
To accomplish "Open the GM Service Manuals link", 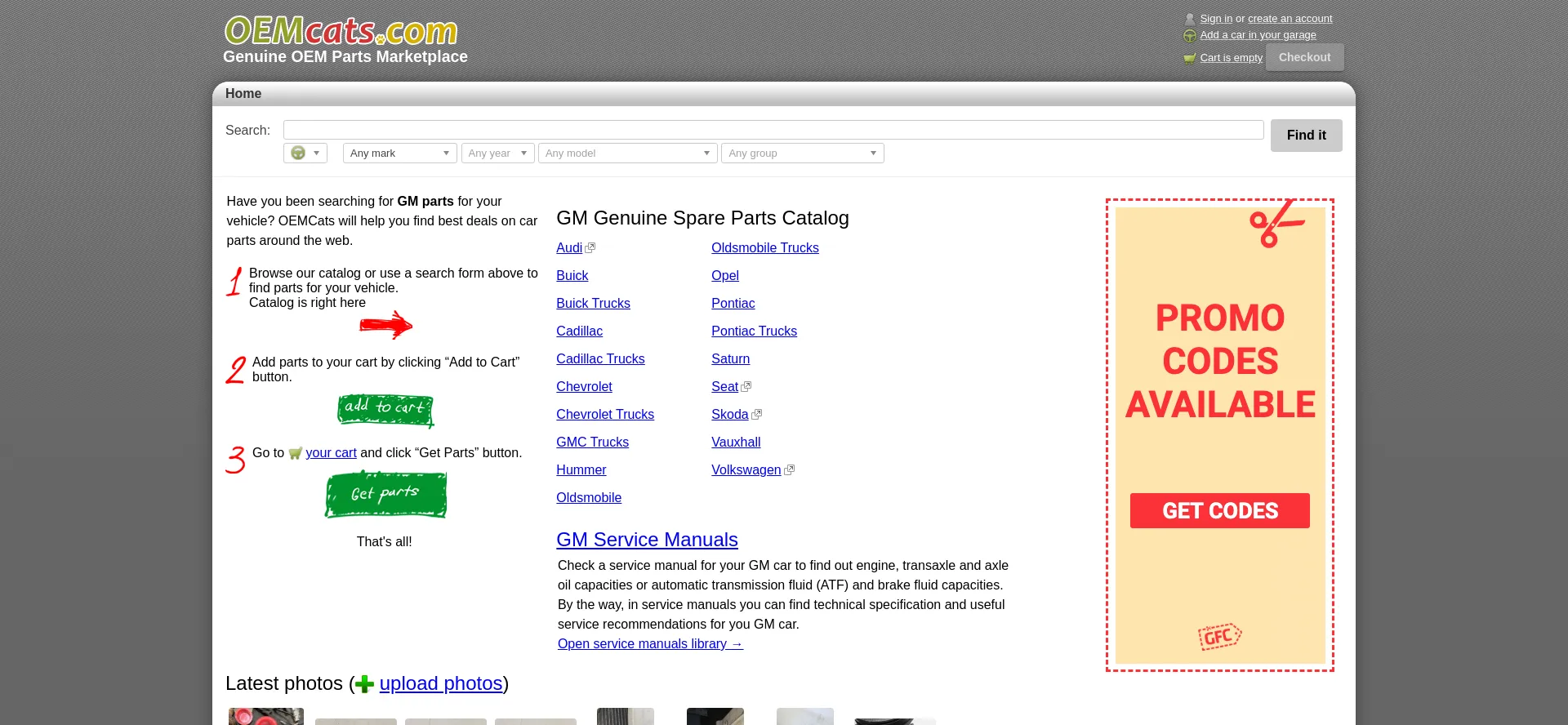I will [647, 540].
